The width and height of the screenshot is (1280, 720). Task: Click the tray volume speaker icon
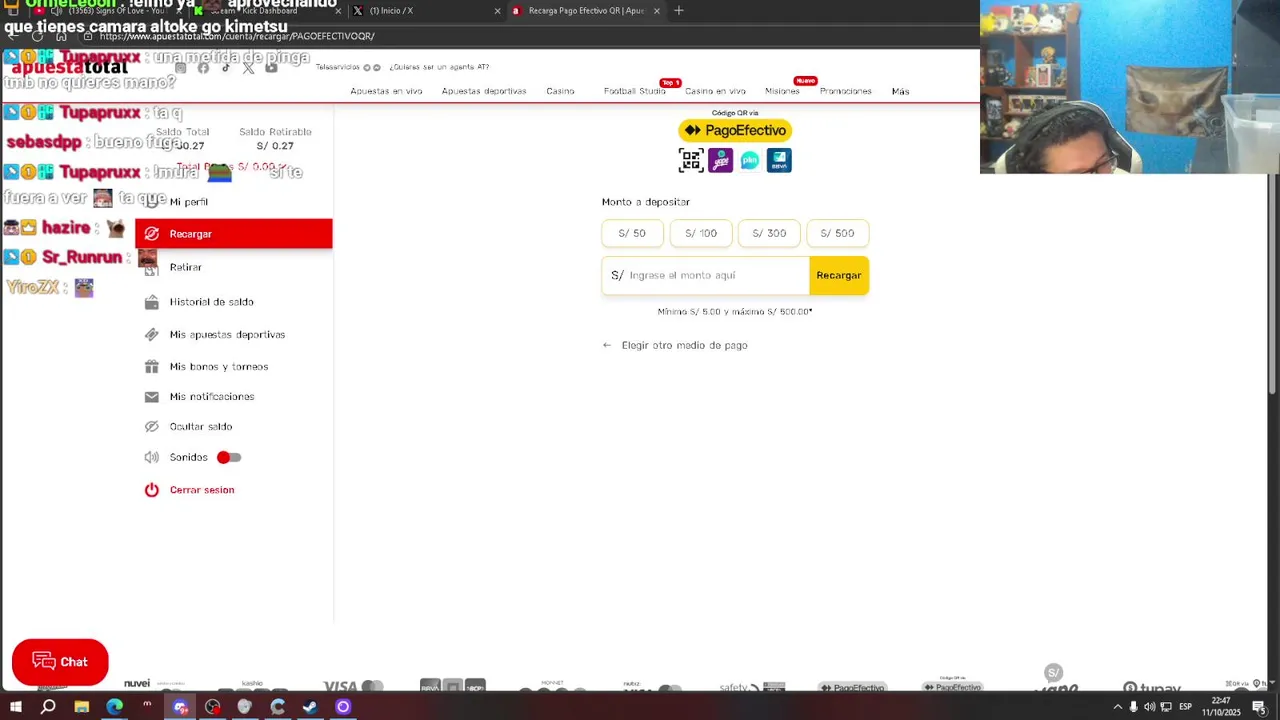[x=1150, y=707]
